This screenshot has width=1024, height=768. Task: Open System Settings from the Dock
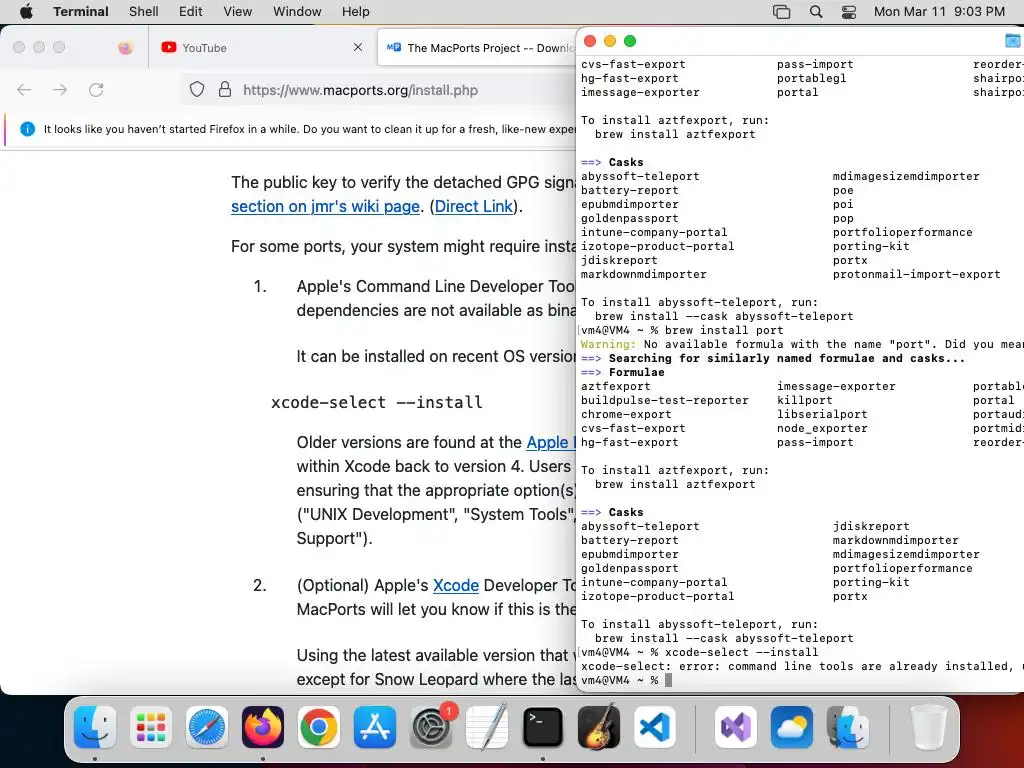(431, 727)
